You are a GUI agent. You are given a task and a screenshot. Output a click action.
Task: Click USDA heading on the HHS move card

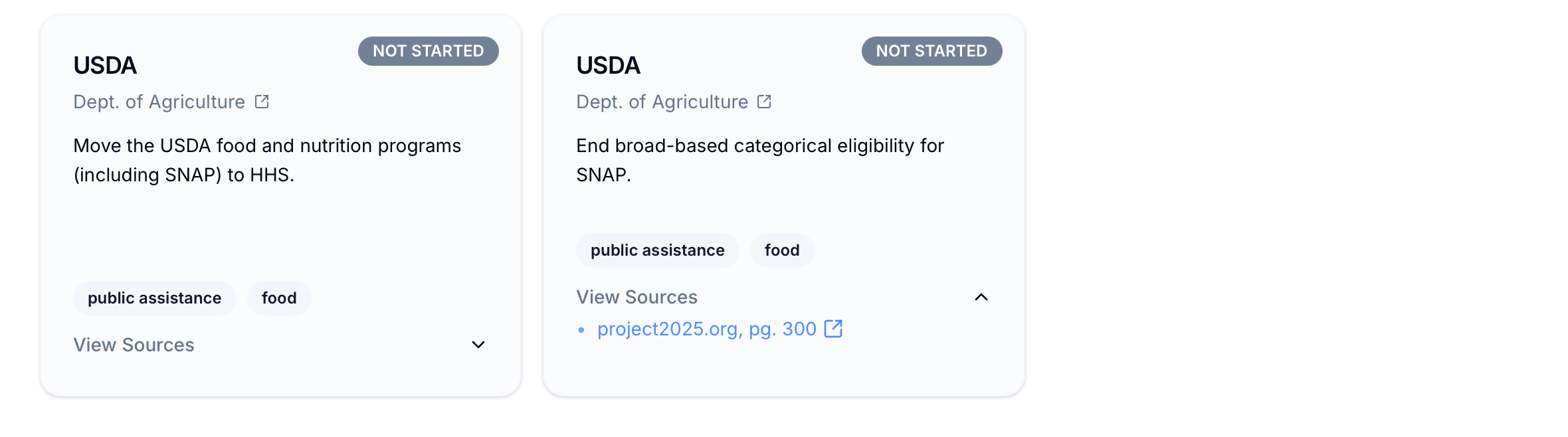[x=105, y=65]
